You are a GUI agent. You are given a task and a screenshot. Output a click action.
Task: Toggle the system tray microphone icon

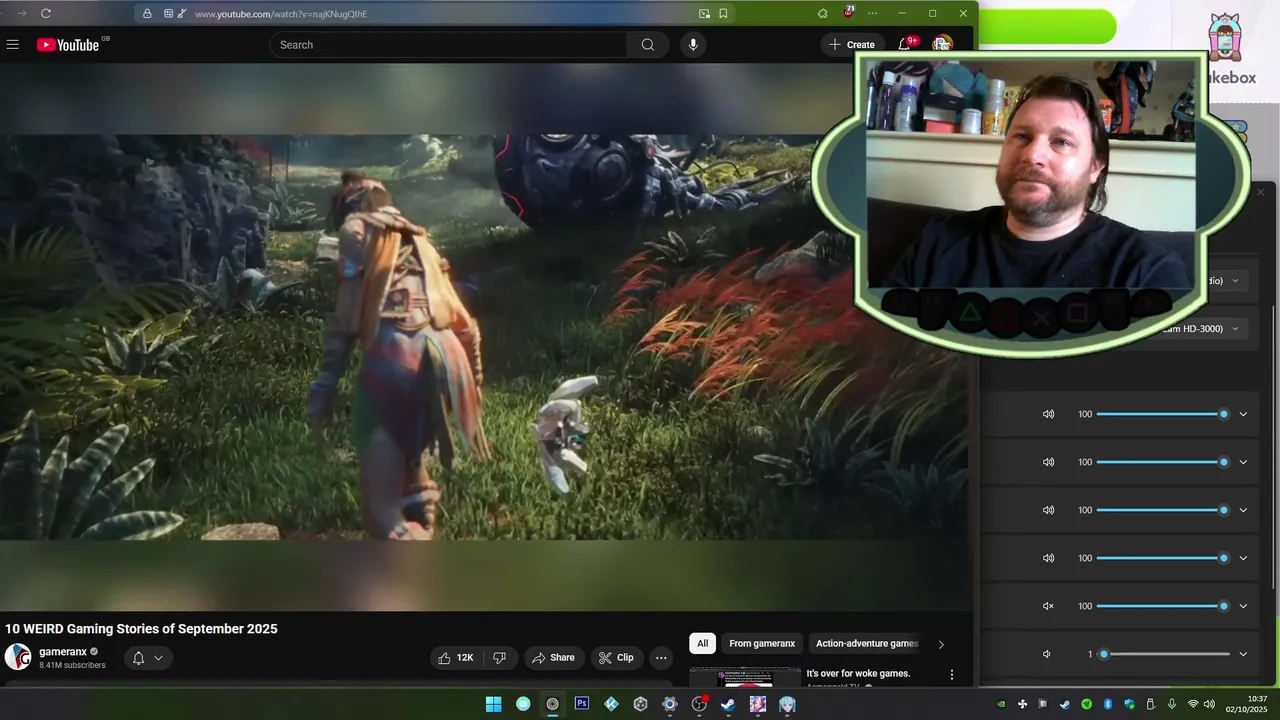tap(1172, 704)
